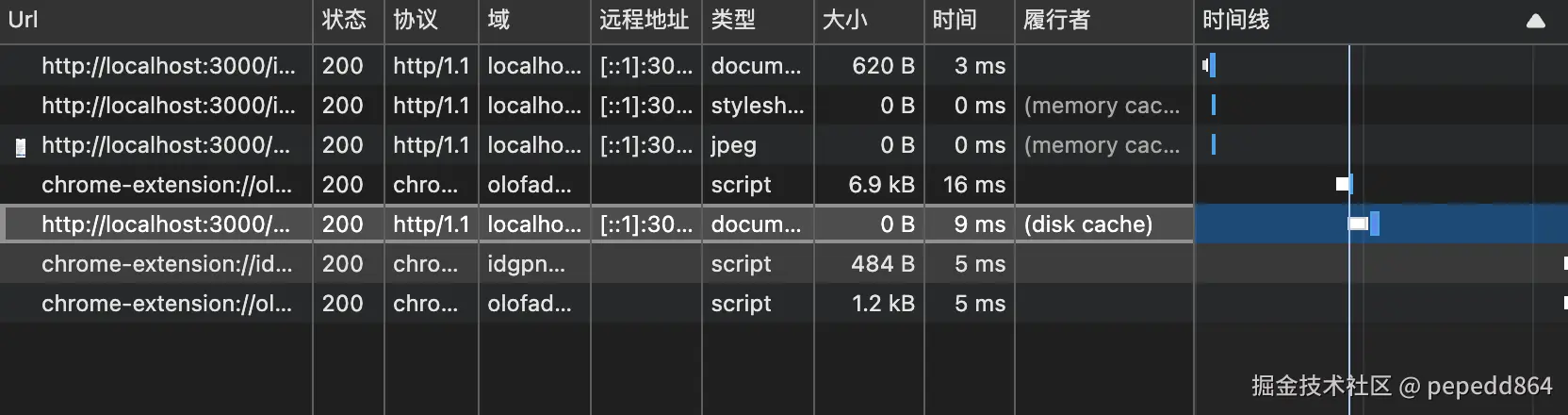Viewport: 1568px width, 415px height.
Task: Select the 484 B script request row
Action: tap(168, 264)
